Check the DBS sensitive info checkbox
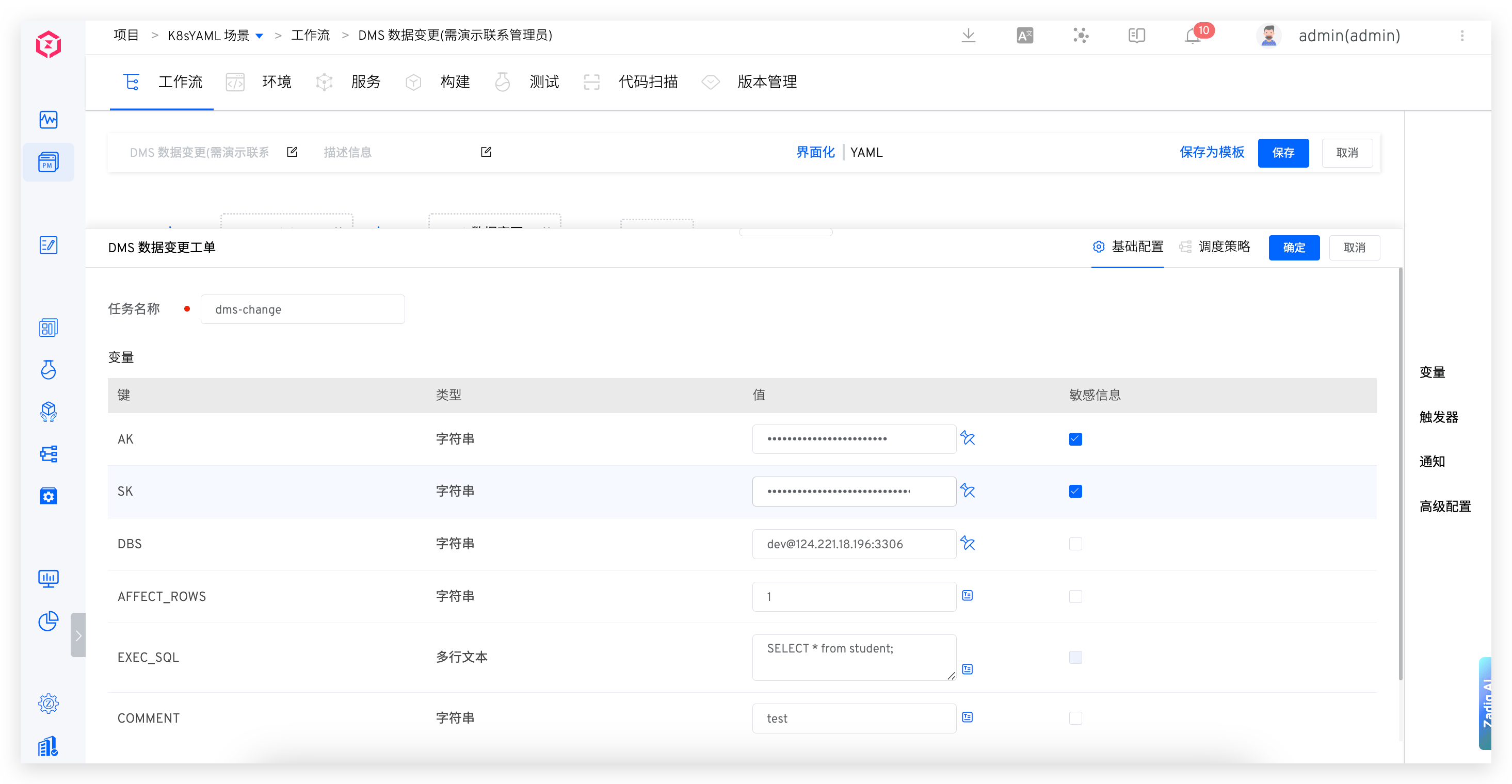Image resolution: width=1512 pixels, height=784 pixels. [x=1075, y=544]
